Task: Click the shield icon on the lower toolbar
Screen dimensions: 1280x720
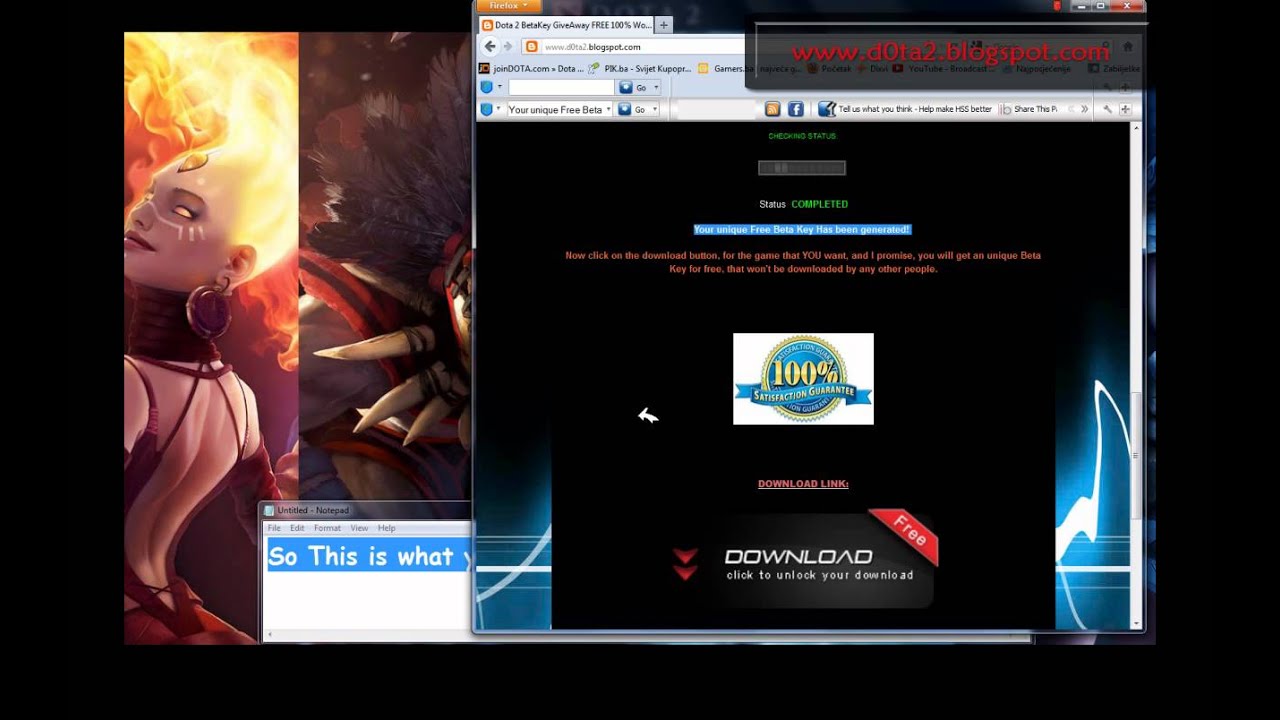Action: (x=487, y=109)
